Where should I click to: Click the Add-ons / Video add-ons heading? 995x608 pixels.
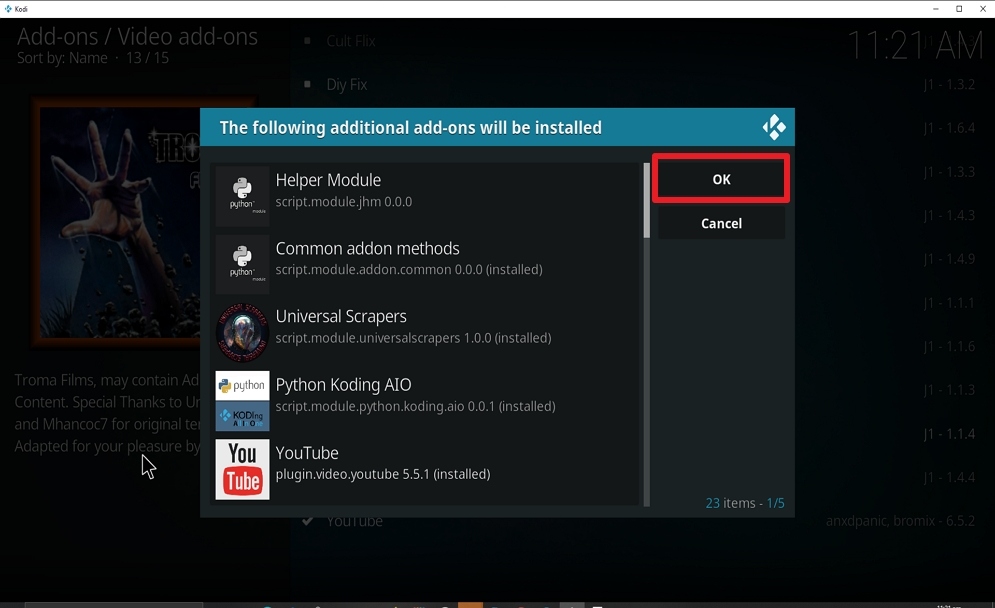(x=137, y=36)
